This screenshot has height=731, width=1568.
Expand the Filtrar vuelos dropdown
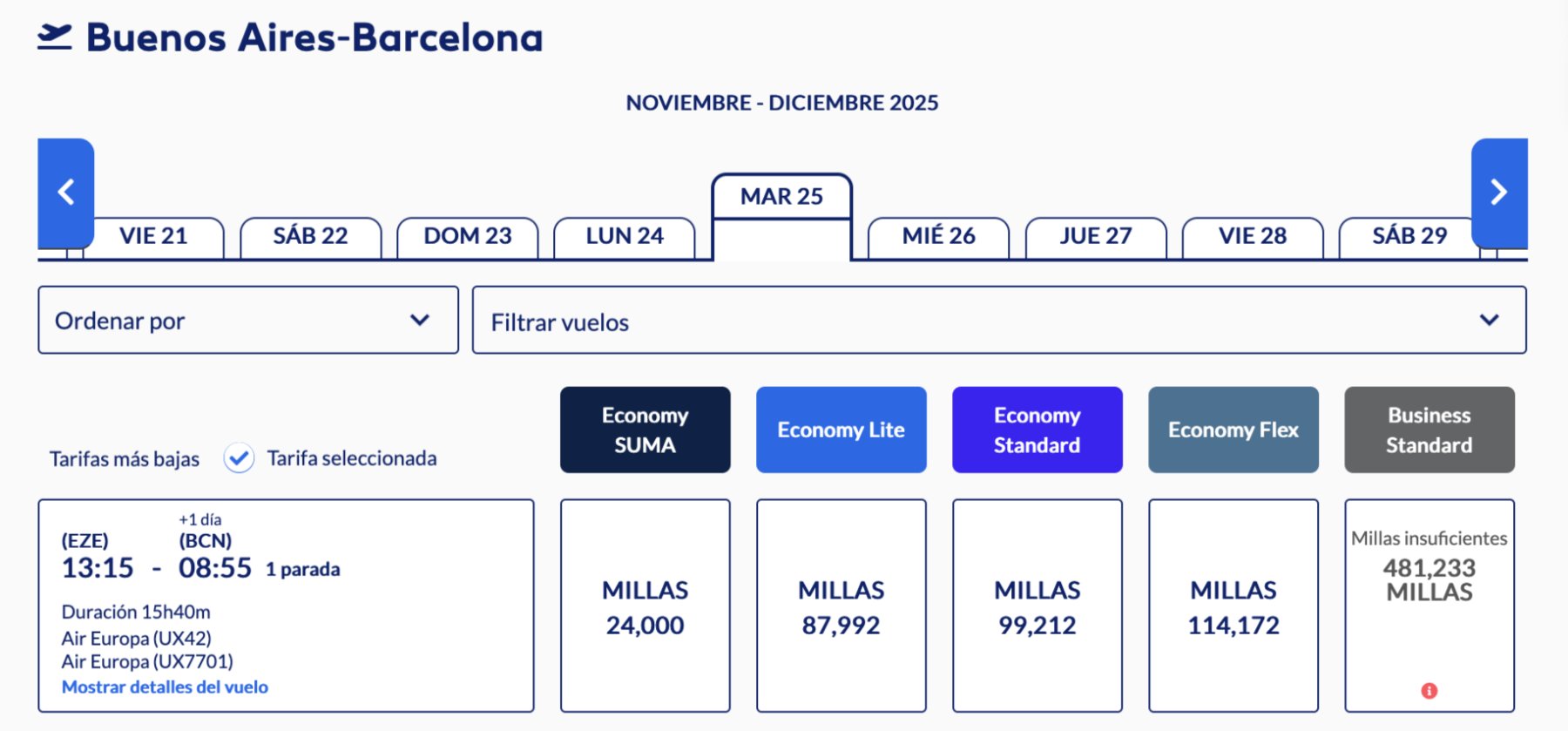(998, 321)
